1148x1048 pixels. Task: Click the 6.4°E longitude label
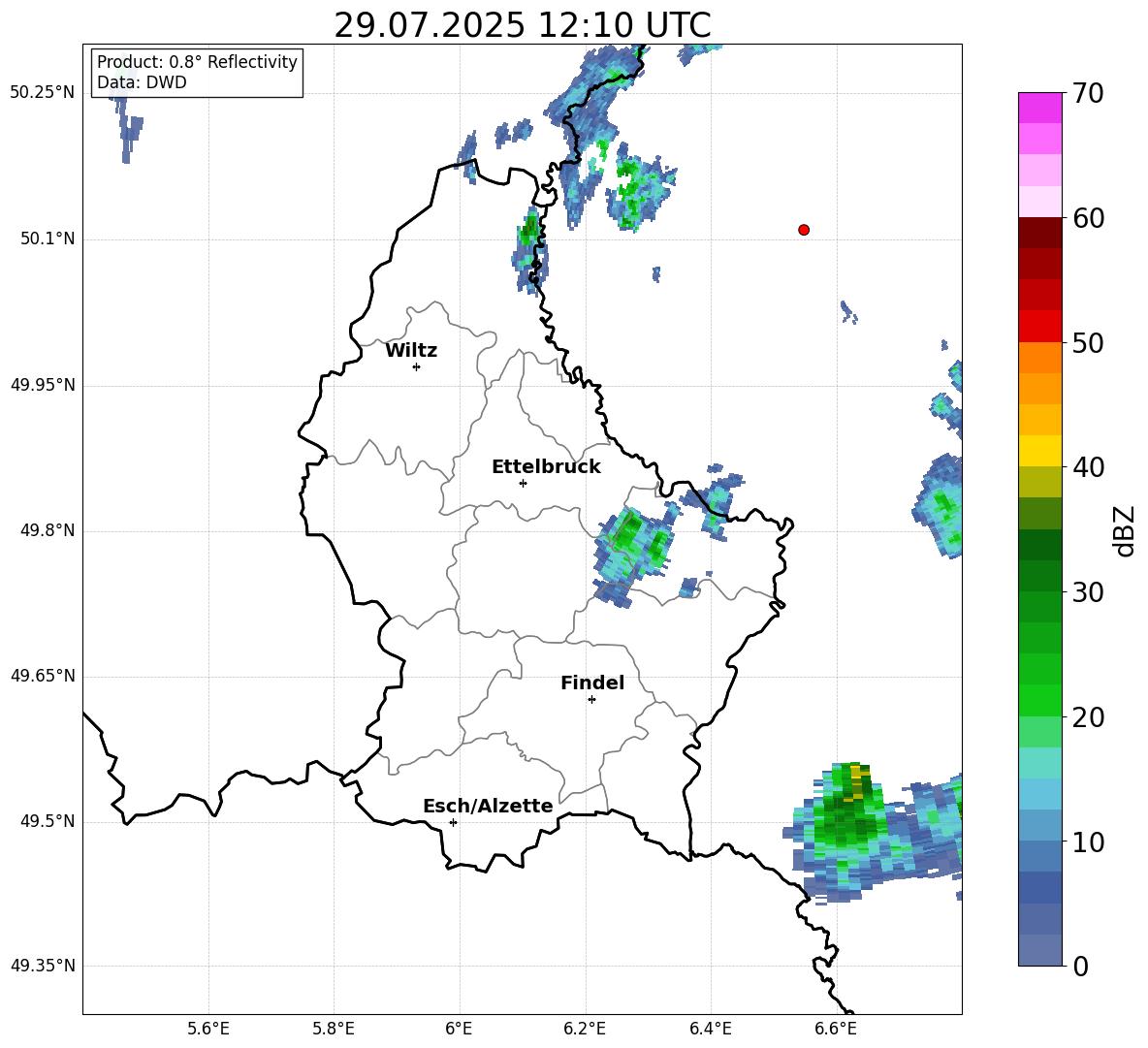tap(710, 1029)
